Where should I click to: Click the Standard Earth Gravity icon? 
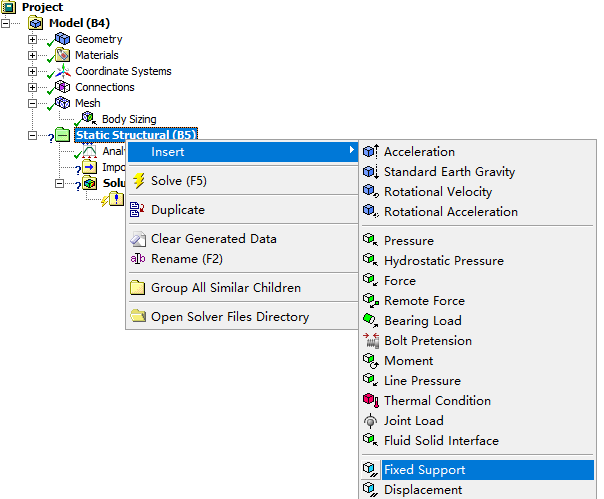(x=370, y=172)
